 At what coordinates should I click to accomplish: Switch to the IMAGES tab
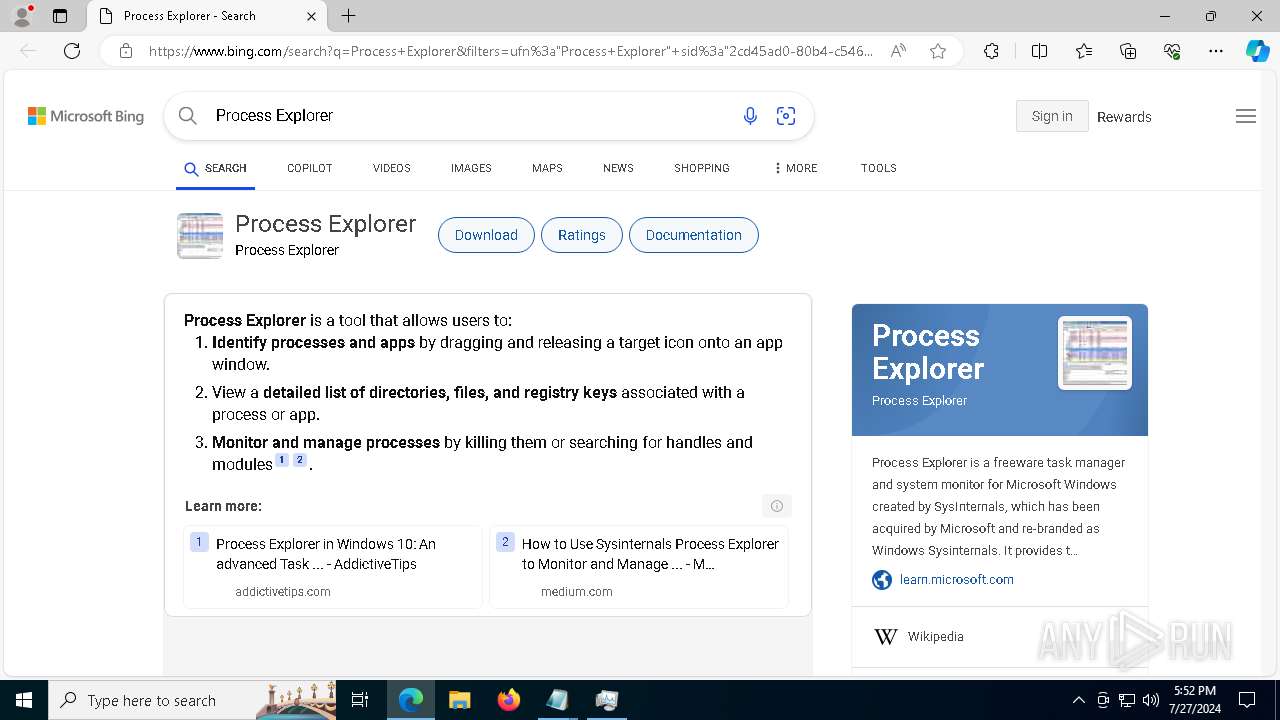(471, 168)
